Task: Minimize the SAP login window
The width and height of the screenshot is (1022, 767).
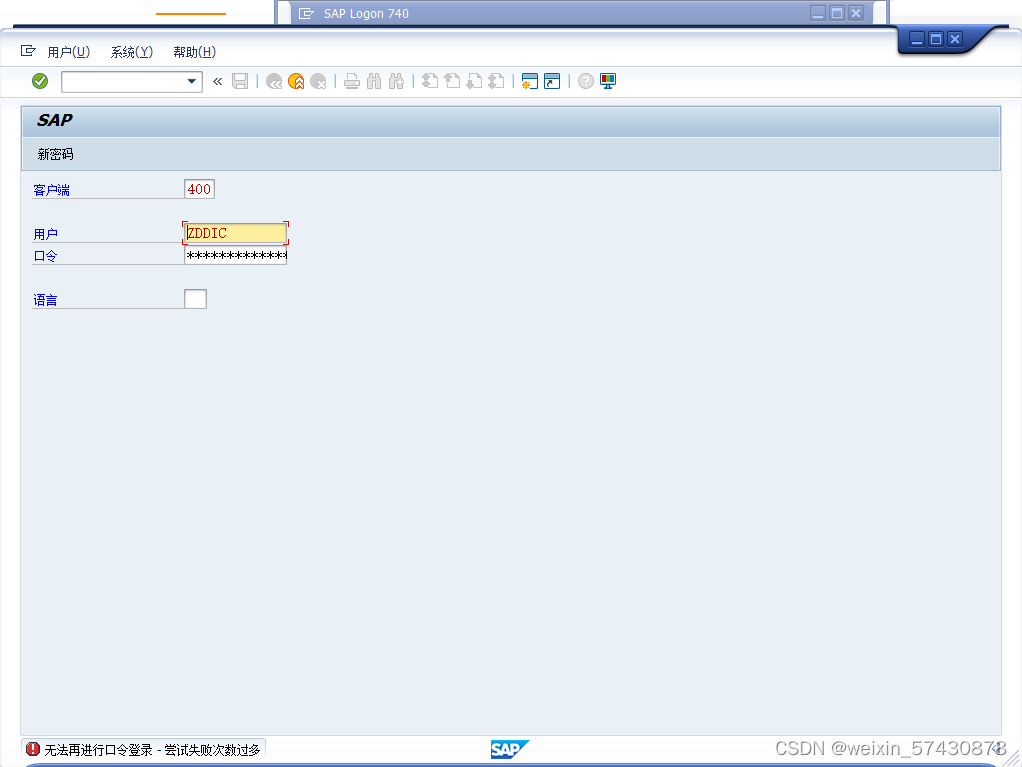Action: point(916,39)
